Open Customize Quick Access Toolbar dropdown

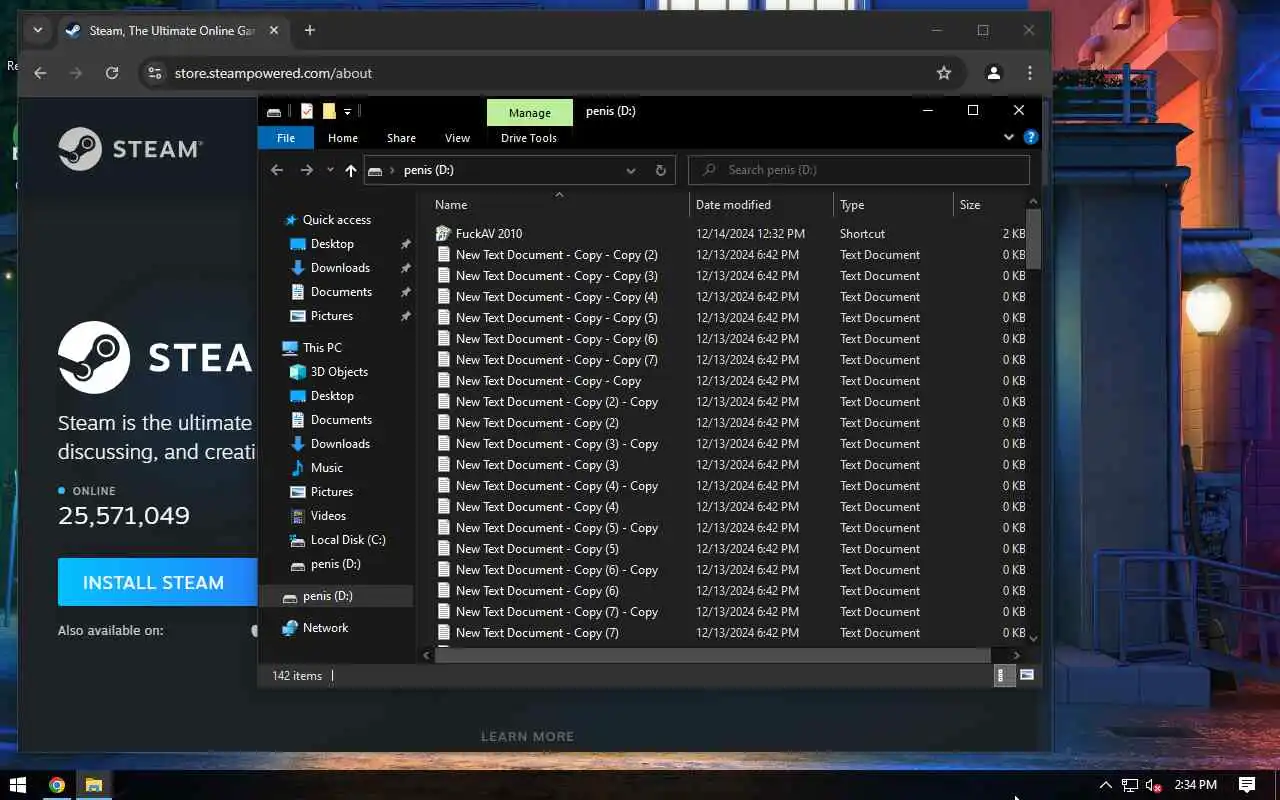click(x=348, y=111)
